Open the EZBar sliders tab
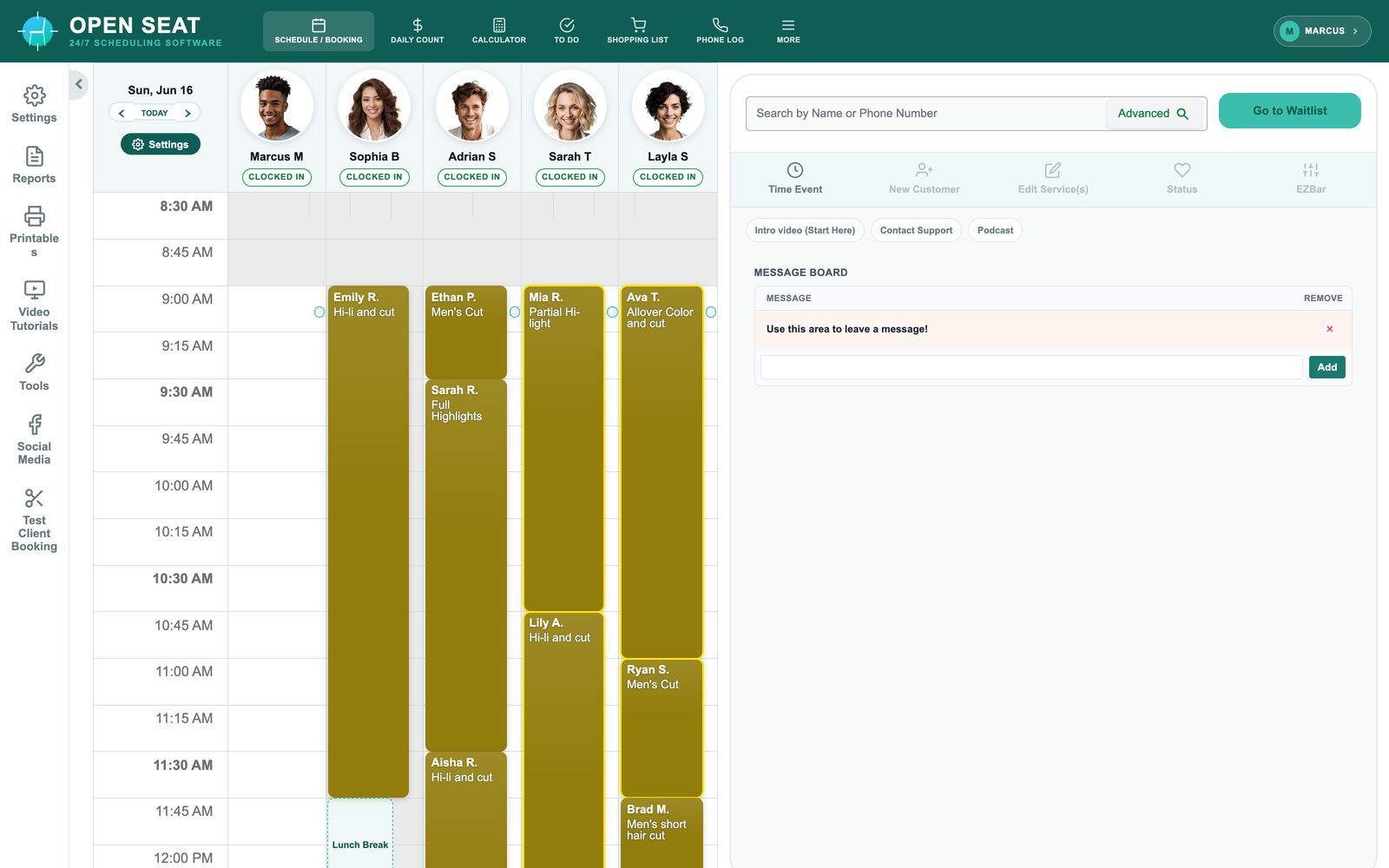The width and height of the screenshot is (1389, 868). (x=1311, y=178)
